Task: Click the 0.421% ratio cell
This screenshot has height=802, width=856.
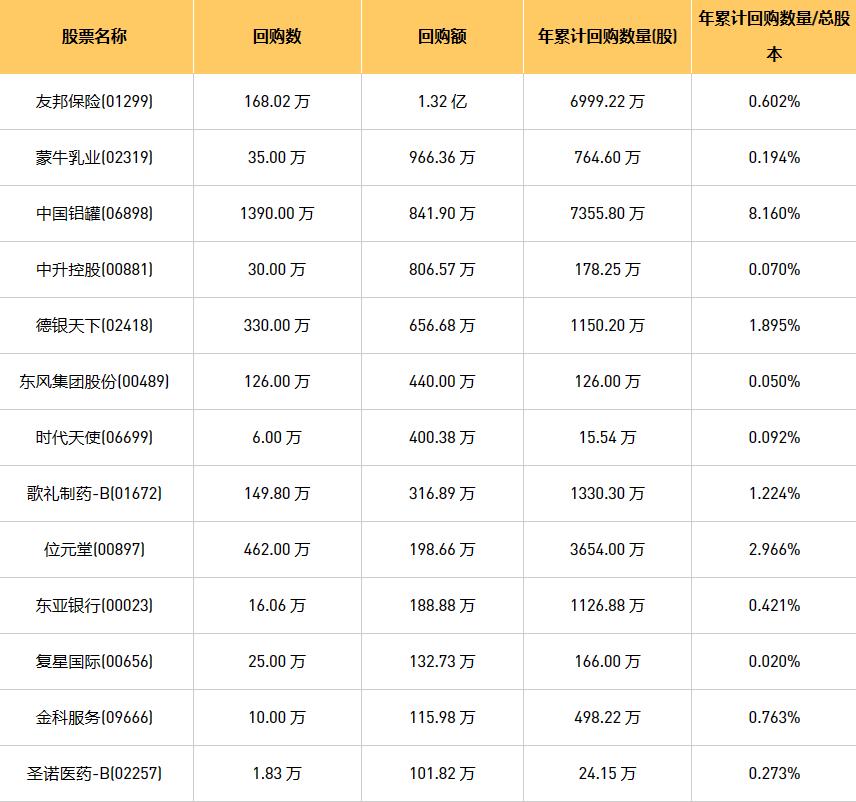Action: point(774,606)
